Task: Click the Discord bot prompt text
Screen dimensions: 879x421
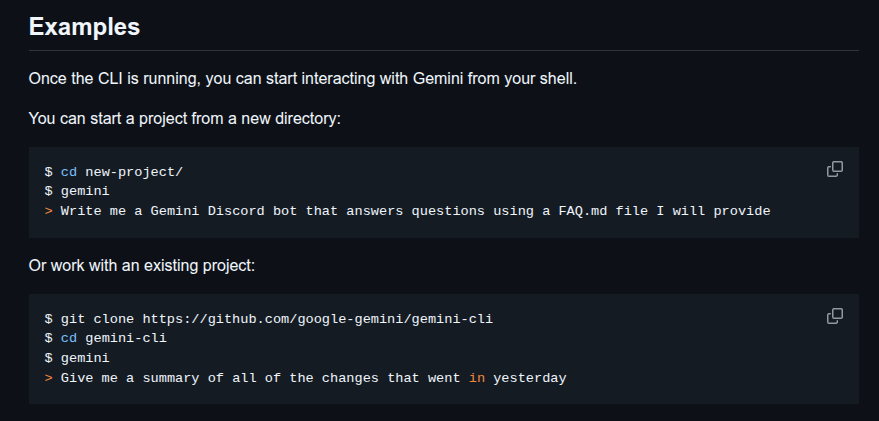Action: [415, 211]
